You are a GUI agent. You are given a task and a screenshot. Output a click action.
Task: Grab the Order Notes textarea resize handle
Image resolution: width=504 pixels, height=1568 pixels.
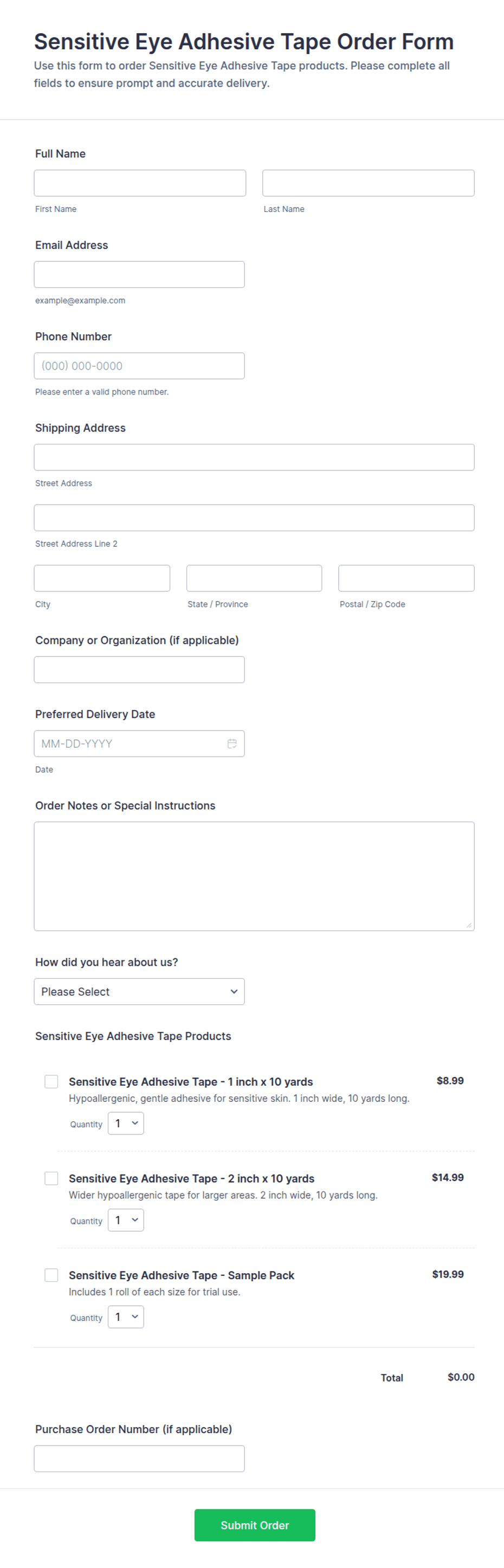click(x=469, y=925)
